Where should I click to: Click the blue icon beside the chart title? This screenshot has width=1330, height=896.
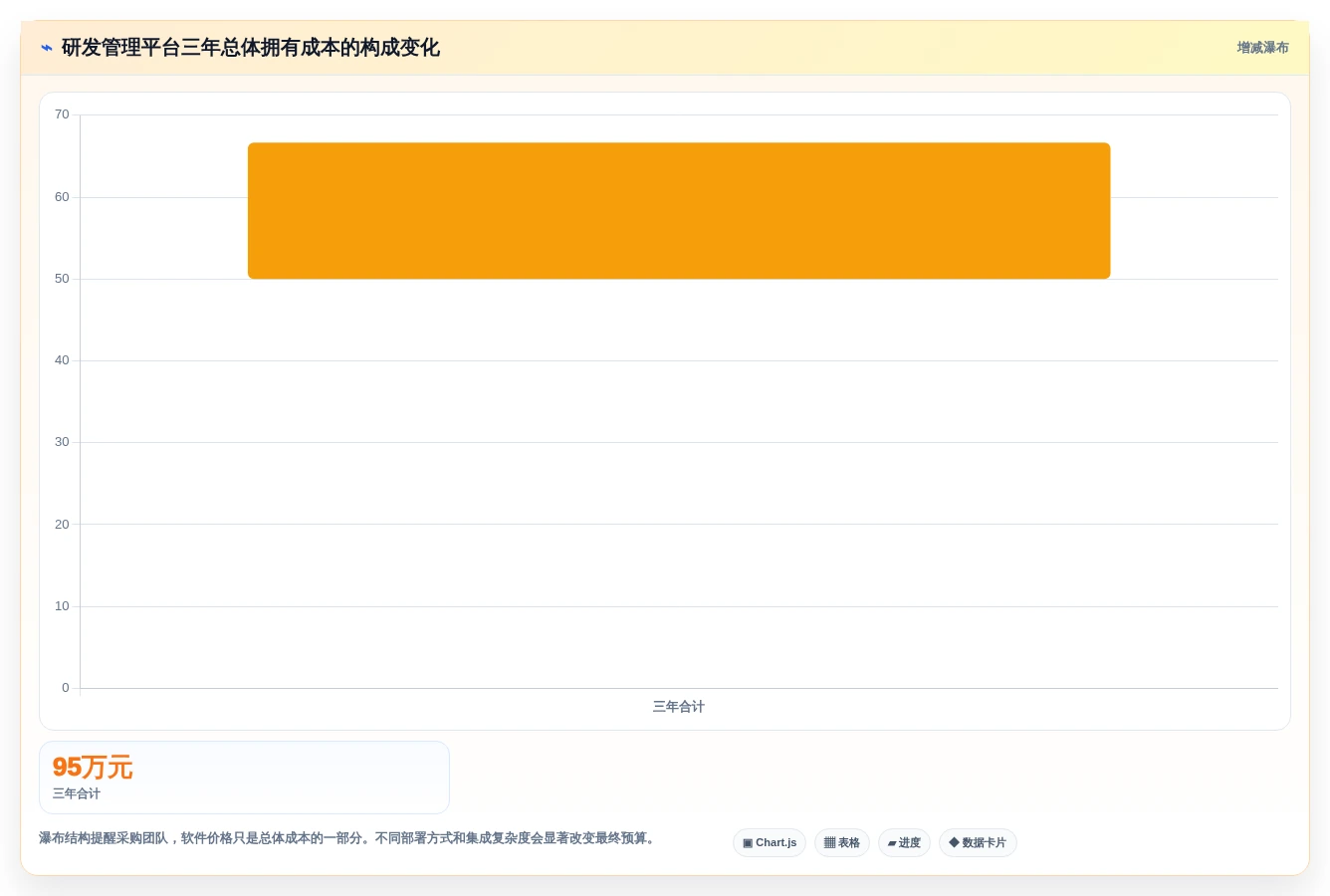click(x=47, y=48)
